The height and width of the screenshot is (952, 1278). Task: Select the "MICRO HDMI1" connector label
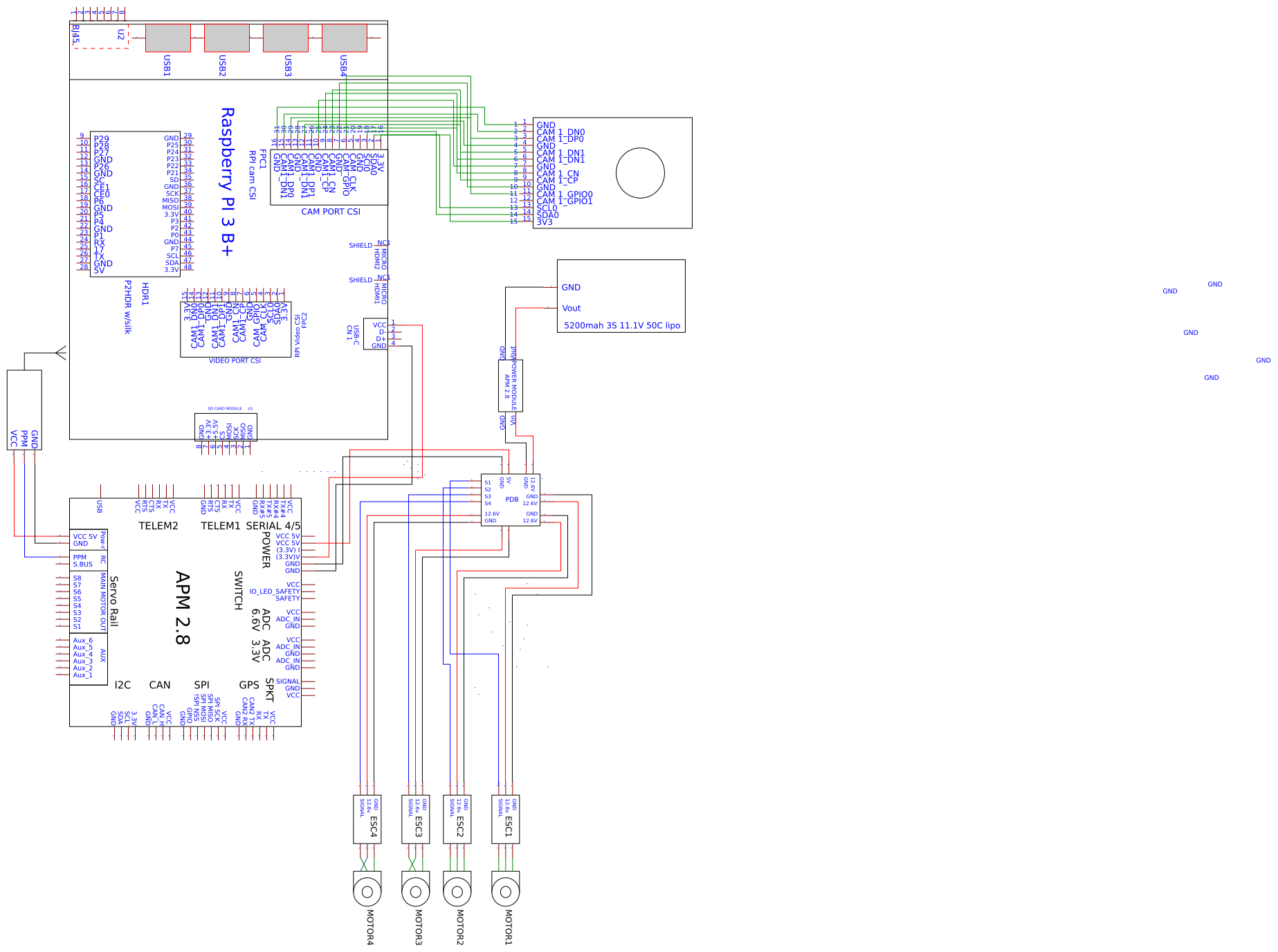click(x=381, y=294)
